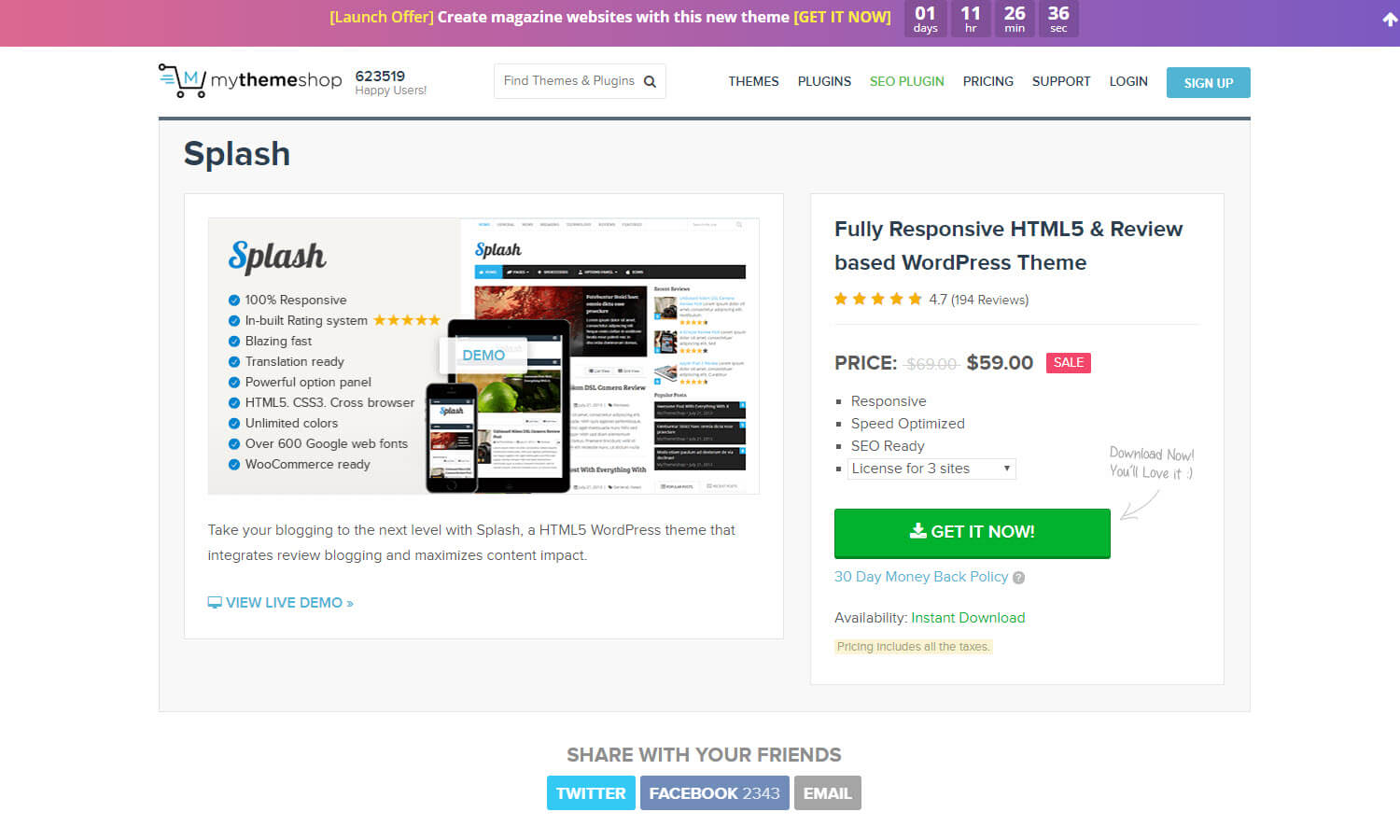Click the checkmark icon beside WooCommerce ready
1400x840 pixels.
tap(233, 464)
